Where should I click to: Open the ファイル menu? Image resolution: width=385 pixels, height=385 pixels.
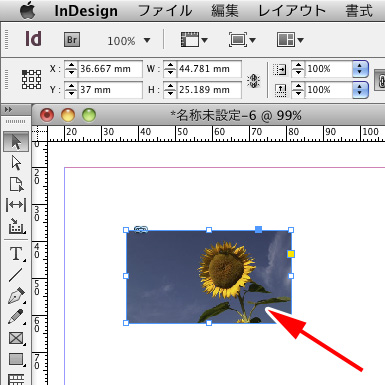point(165,11)
